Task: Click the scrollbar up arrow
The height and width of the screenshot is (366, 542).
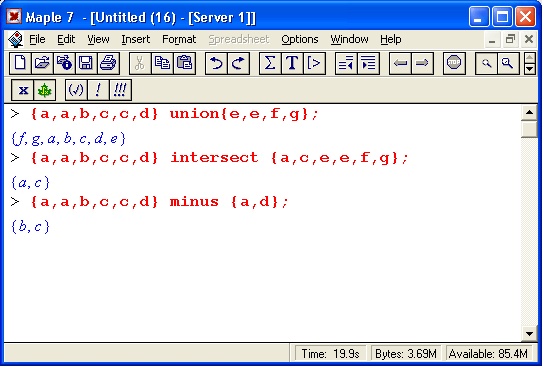Action: (529, 112)
